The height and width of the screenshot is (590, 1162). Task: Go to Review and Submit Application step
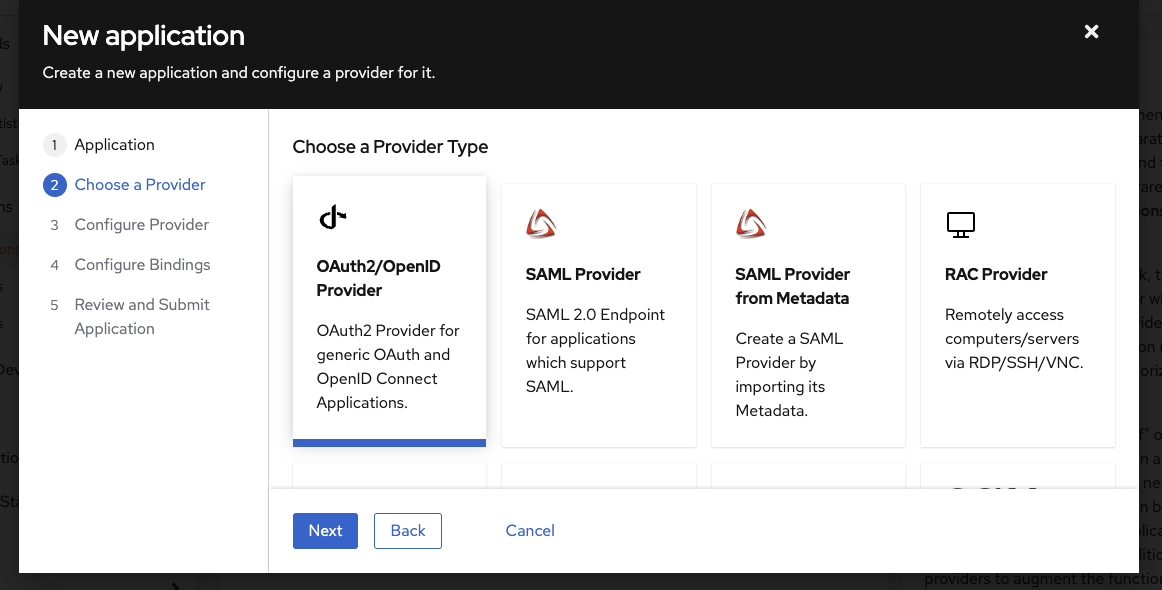coord(142,316)
